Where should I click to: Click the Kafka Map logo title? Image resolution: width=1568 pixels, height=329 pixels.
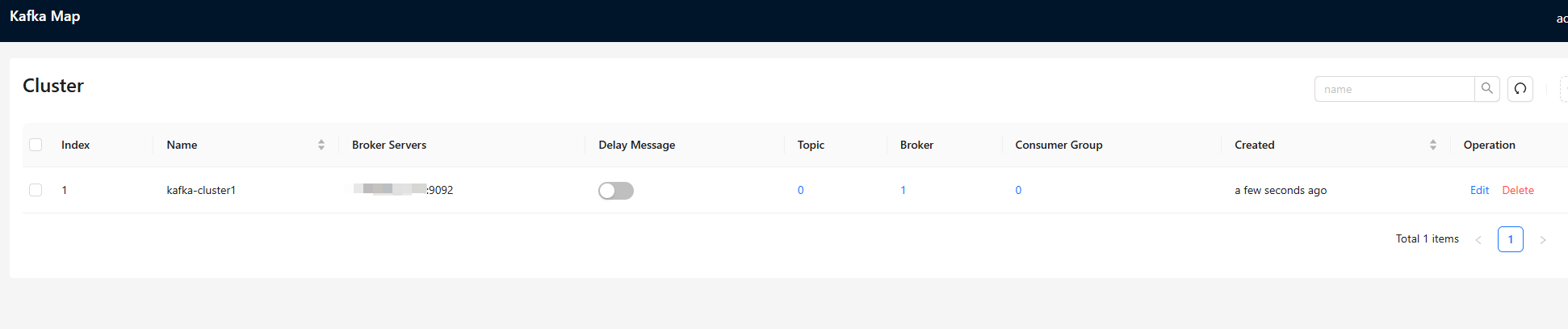click(44, 16)
